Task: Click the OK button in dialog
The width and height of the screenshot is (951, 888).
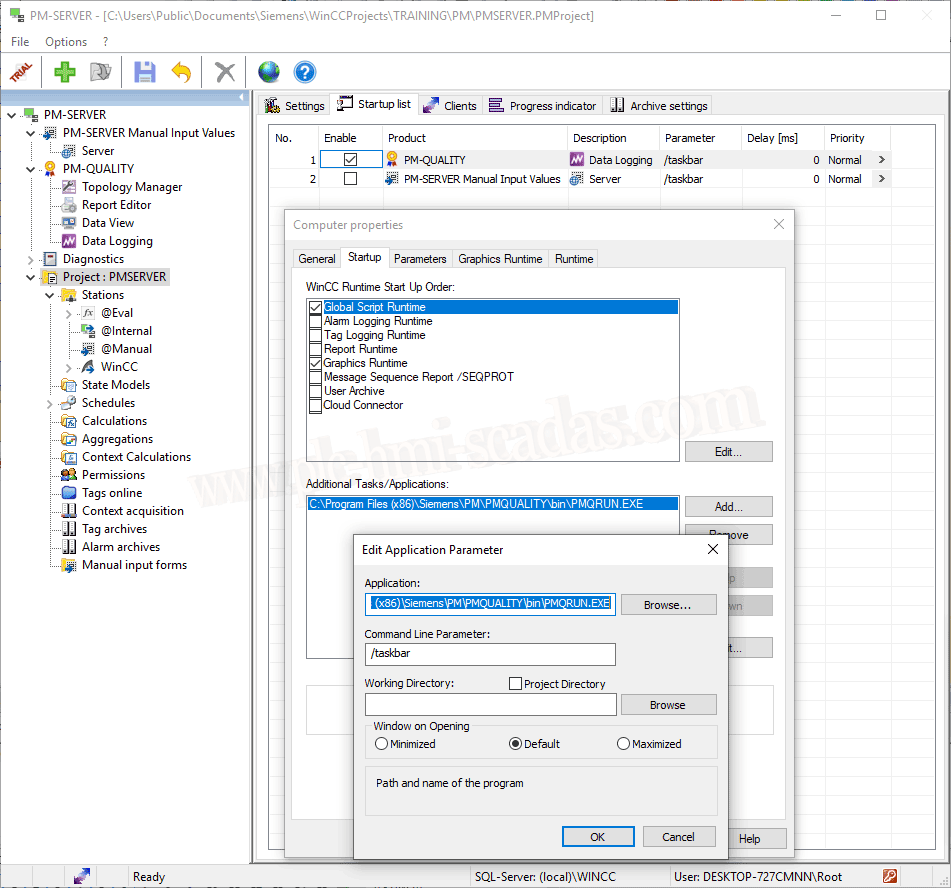Action: click(x=598, y=837)
